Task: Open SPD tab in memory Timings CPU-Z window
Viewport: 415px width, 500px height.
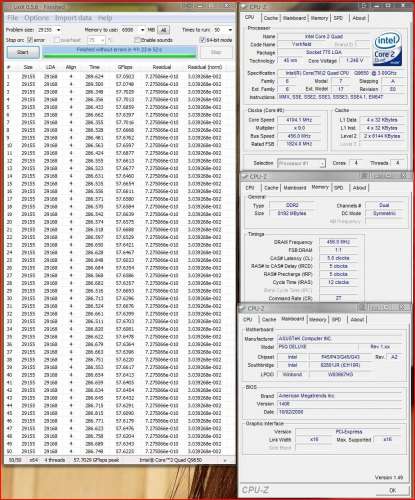Action: (339, 188)
